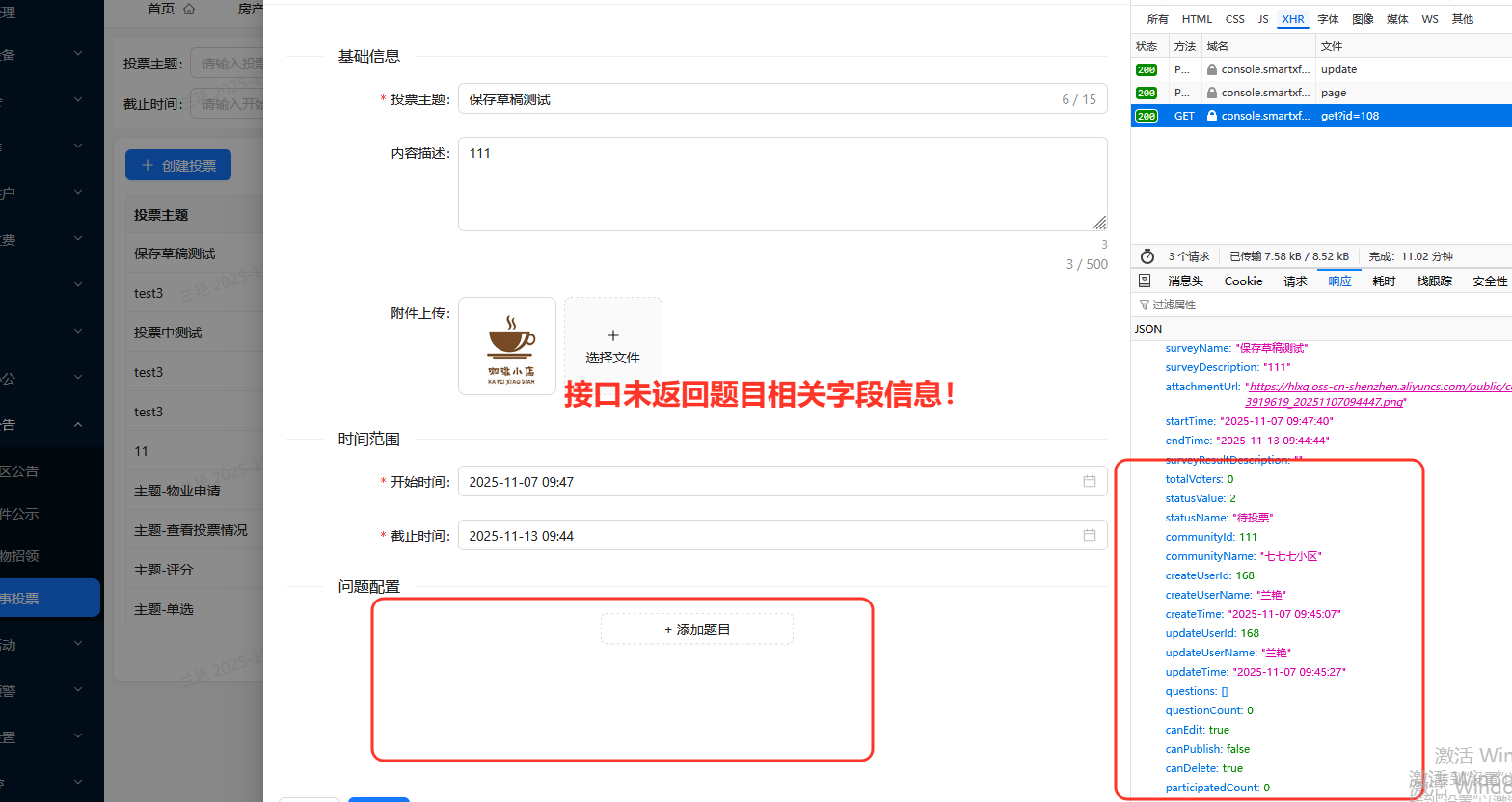The image size is (1512, 802).
Task: Focus the 截止时间 date input in form
Action: [x=783, y=535]
